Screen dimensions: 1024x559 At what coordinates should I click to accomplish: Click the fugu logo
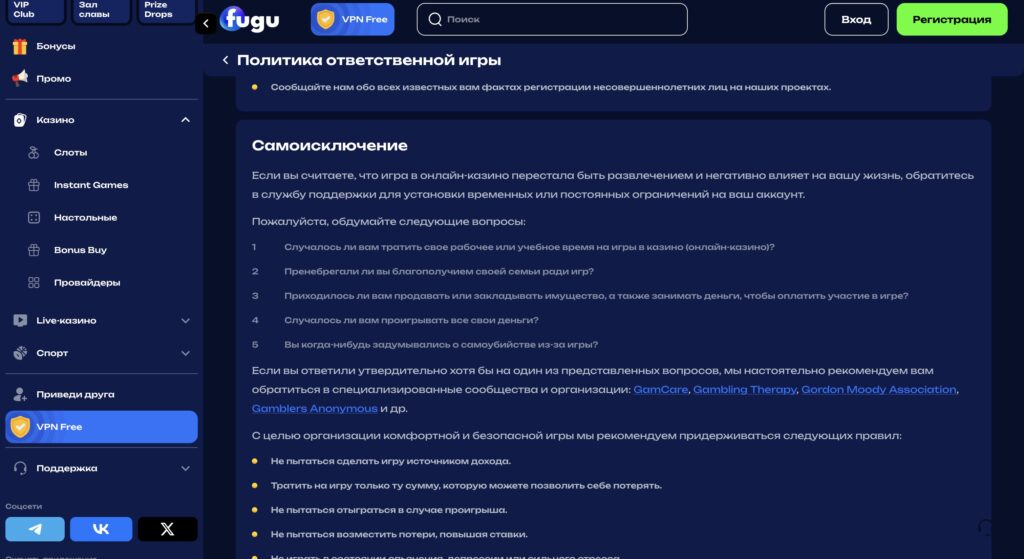coord(249,20)
